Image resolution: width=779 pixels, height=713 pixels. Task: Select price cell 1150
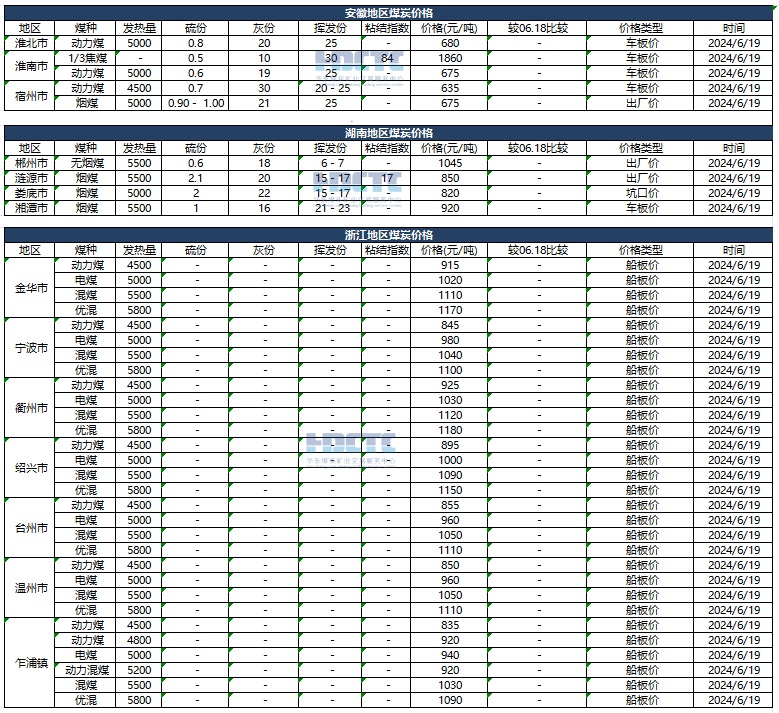pyautogui.click(x=449, y=490)
